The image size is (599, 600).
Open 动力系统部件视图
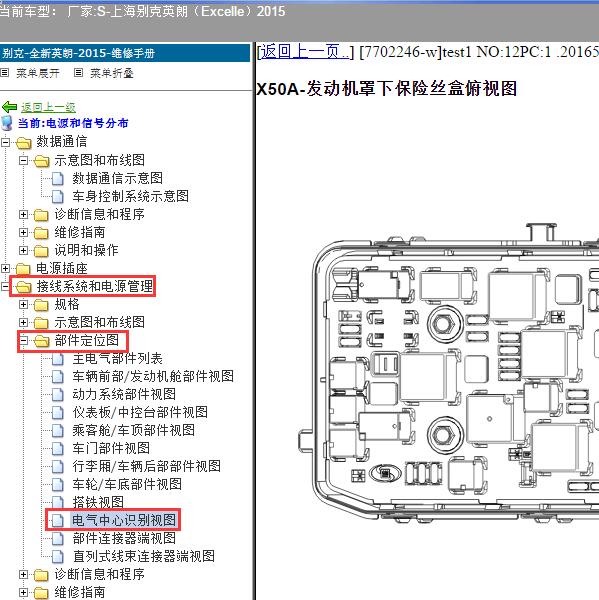pos(124,395)
